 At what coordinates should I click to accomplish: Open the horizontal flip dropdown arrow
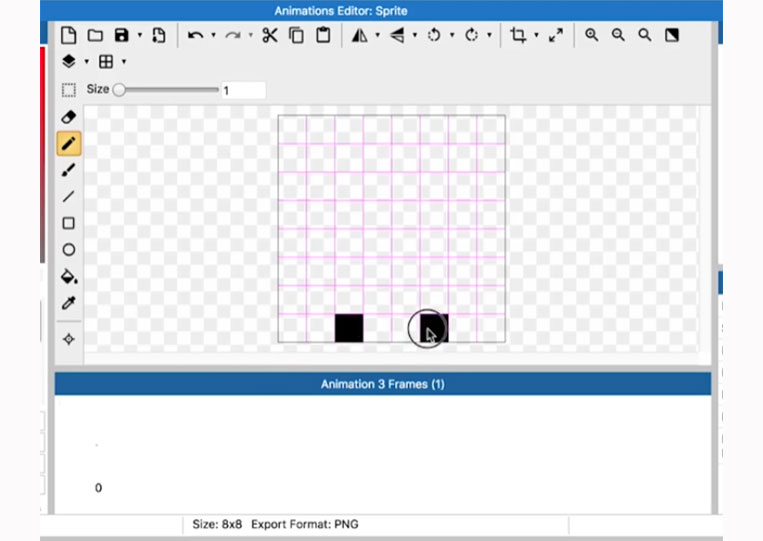coord(377,35)
